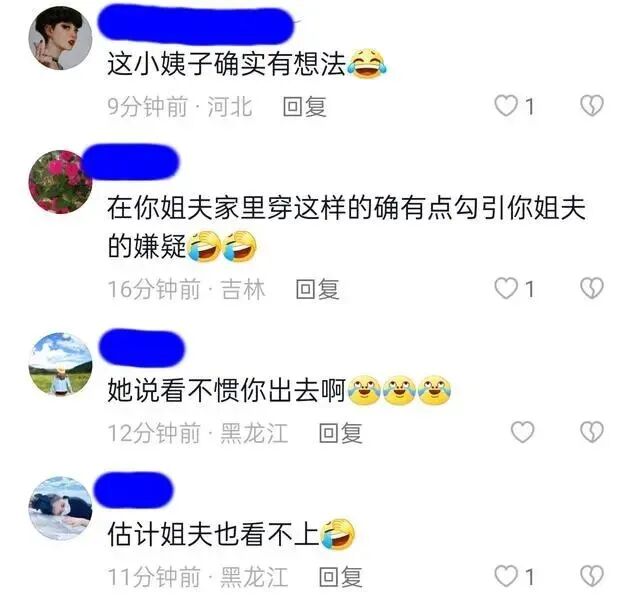Screen dimensions: 640x603
Task: Open the meadow landscape avatar profile
Action: [x=60, y=365]
